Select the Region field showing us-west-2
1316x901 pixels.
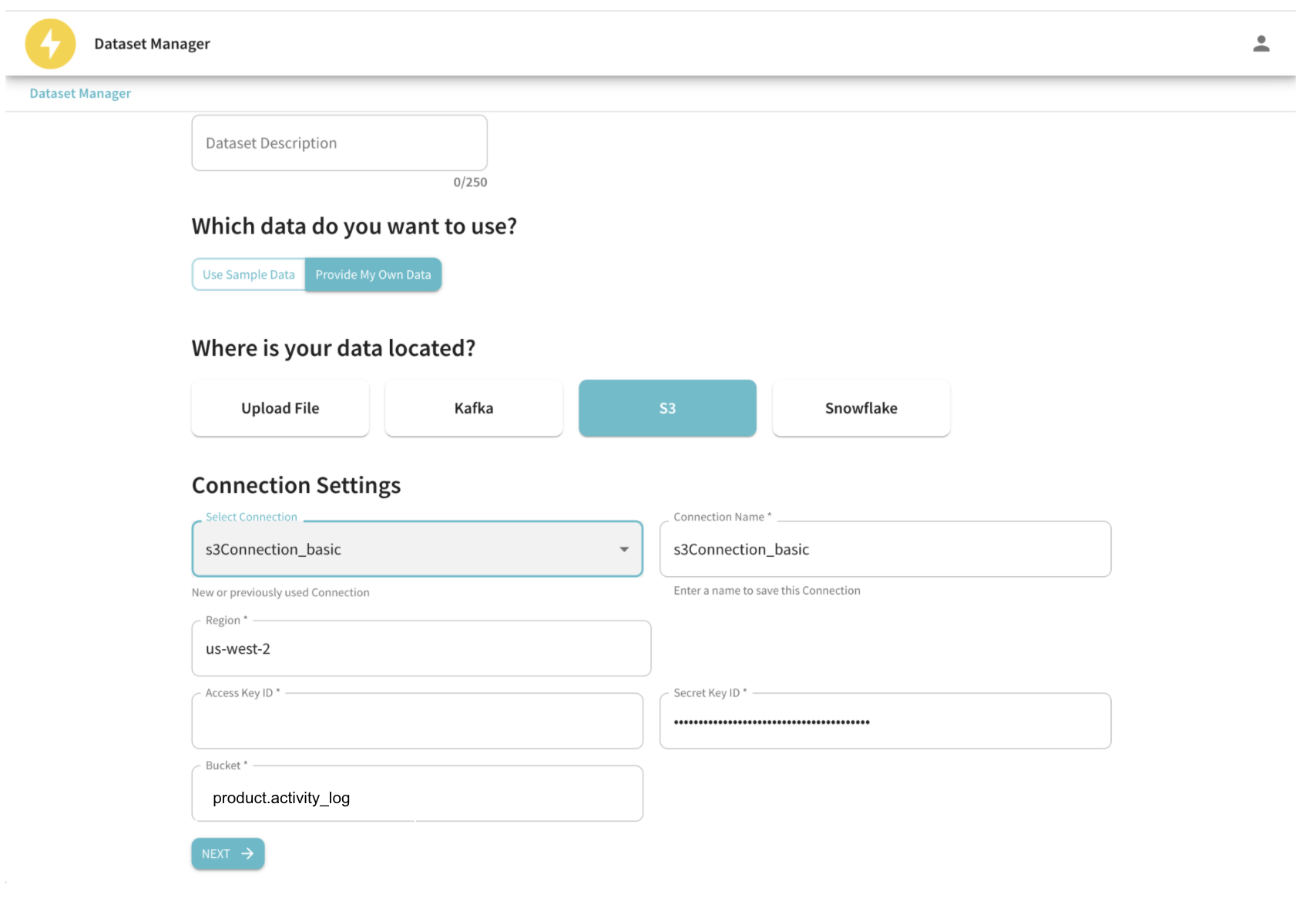421,648
